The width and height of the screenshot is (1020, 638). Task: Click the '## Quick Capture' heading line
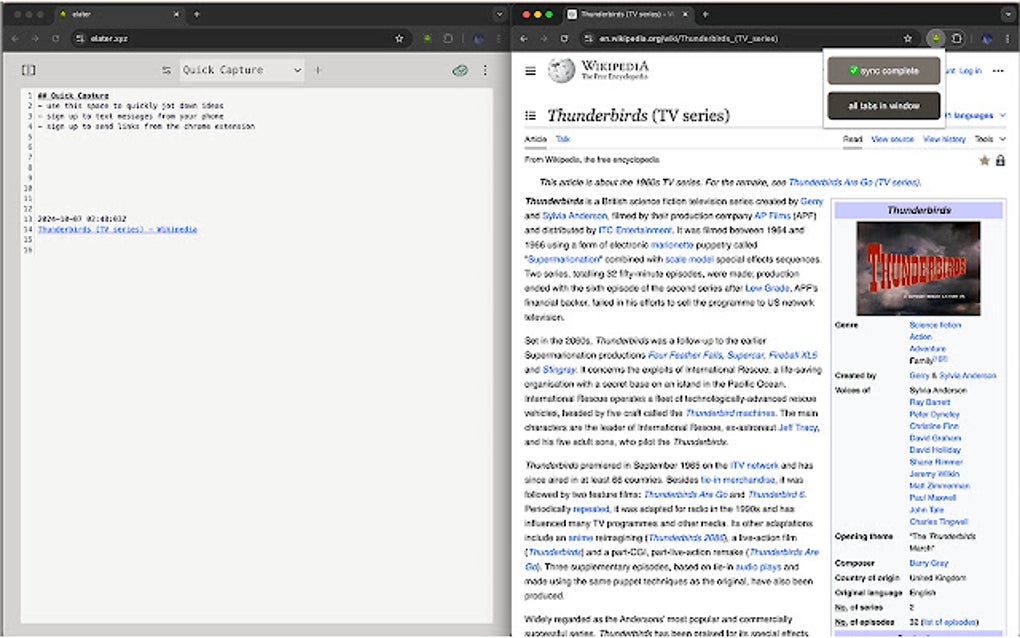pyautogui.click(x=73, y=95)
